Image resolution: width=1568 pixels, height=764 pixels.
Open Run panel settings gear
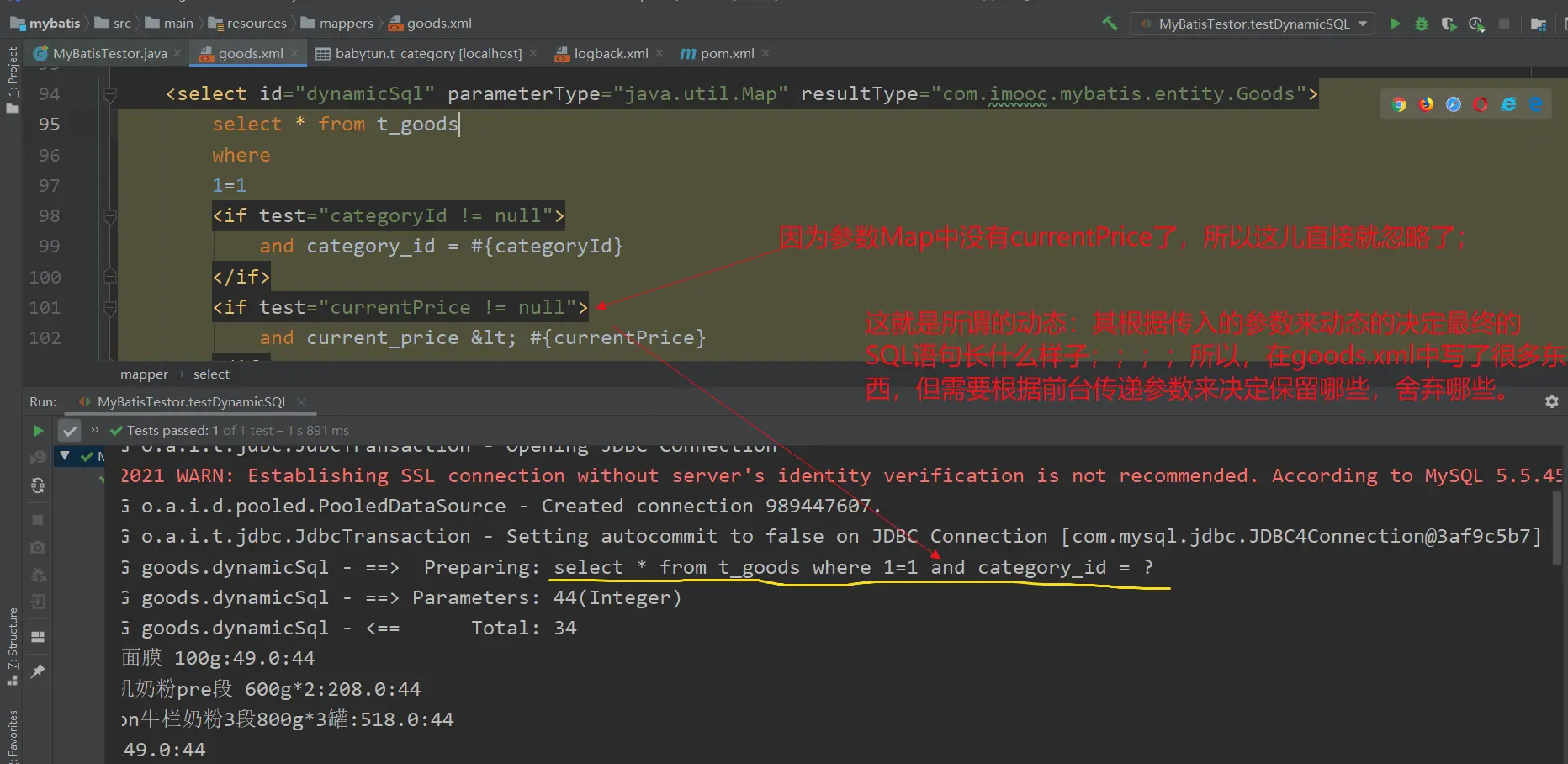1551,402
